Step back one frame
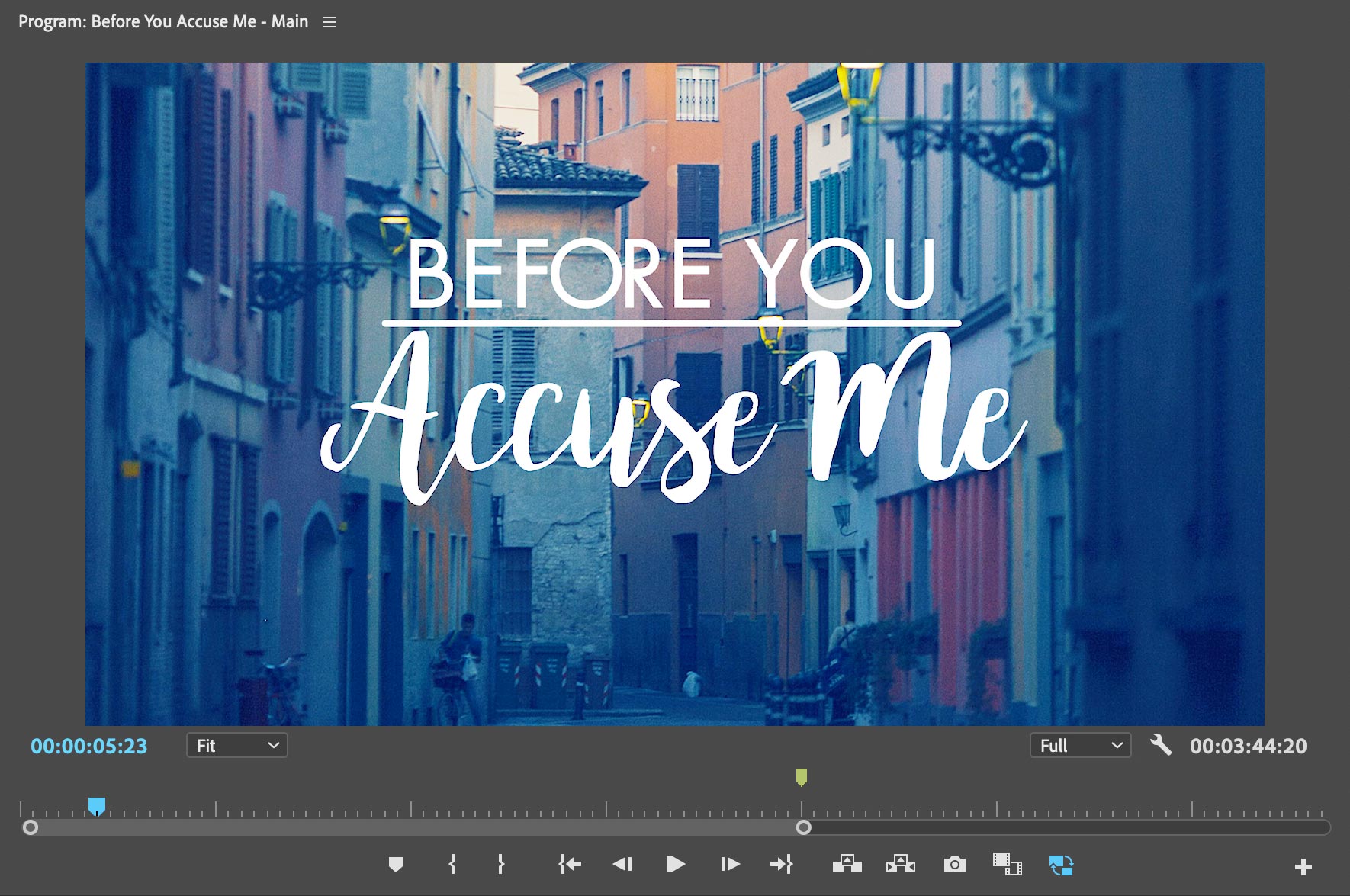Viewport: 1350px width, 896px height. point(622,864)
